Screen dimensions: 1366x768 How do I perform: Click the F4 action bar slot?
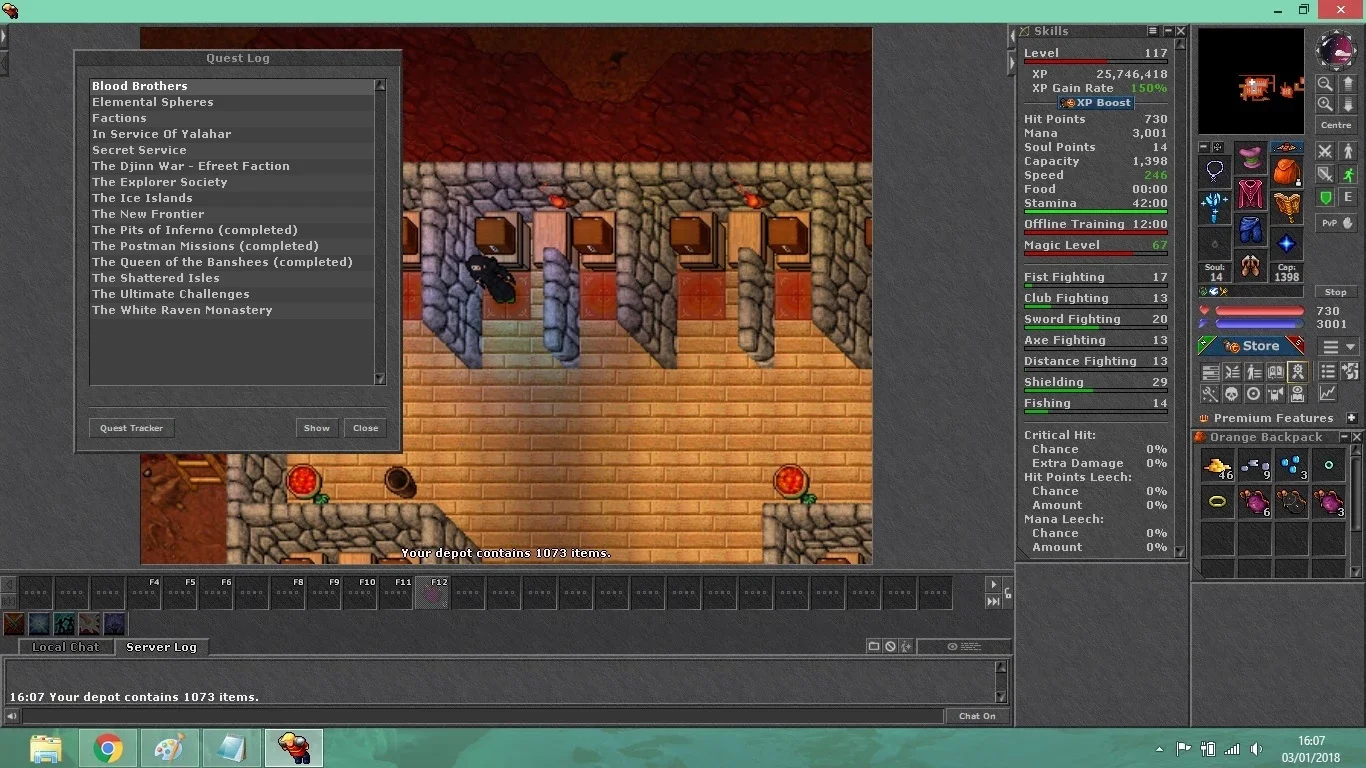click(x=144, y=593)
